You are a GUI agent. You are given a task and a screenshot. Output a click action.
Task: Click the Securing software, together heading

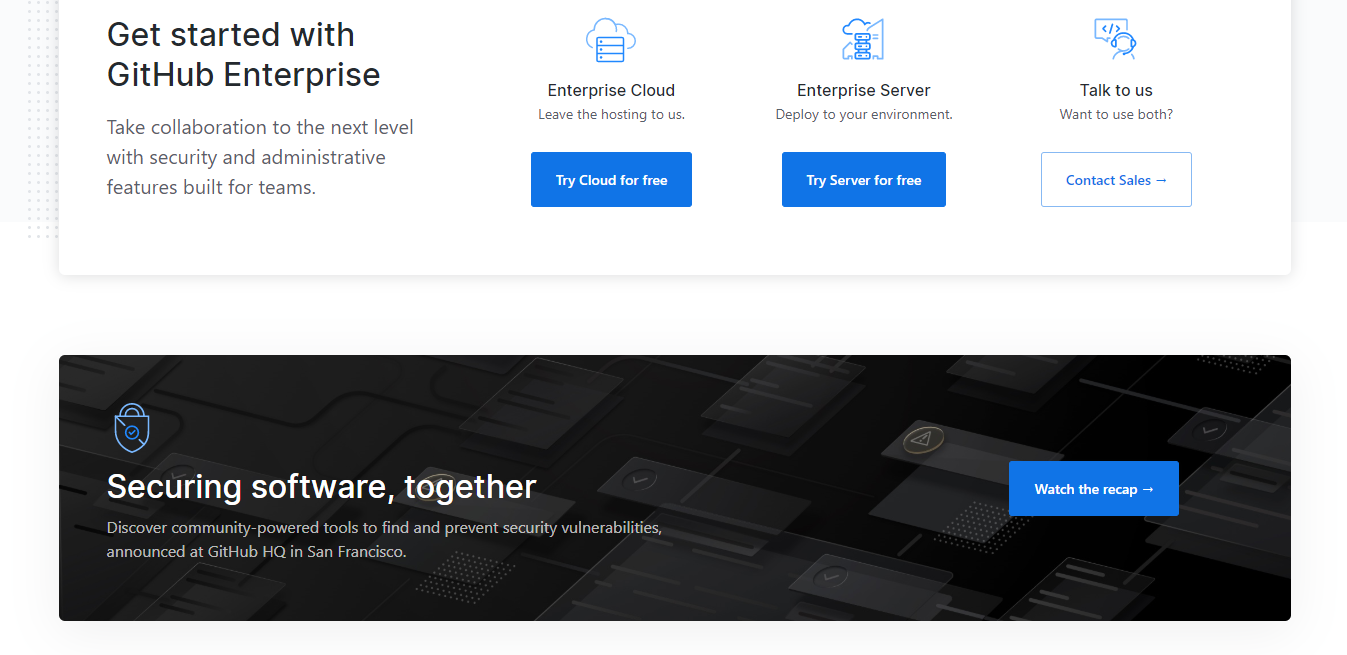pos(322,486)
